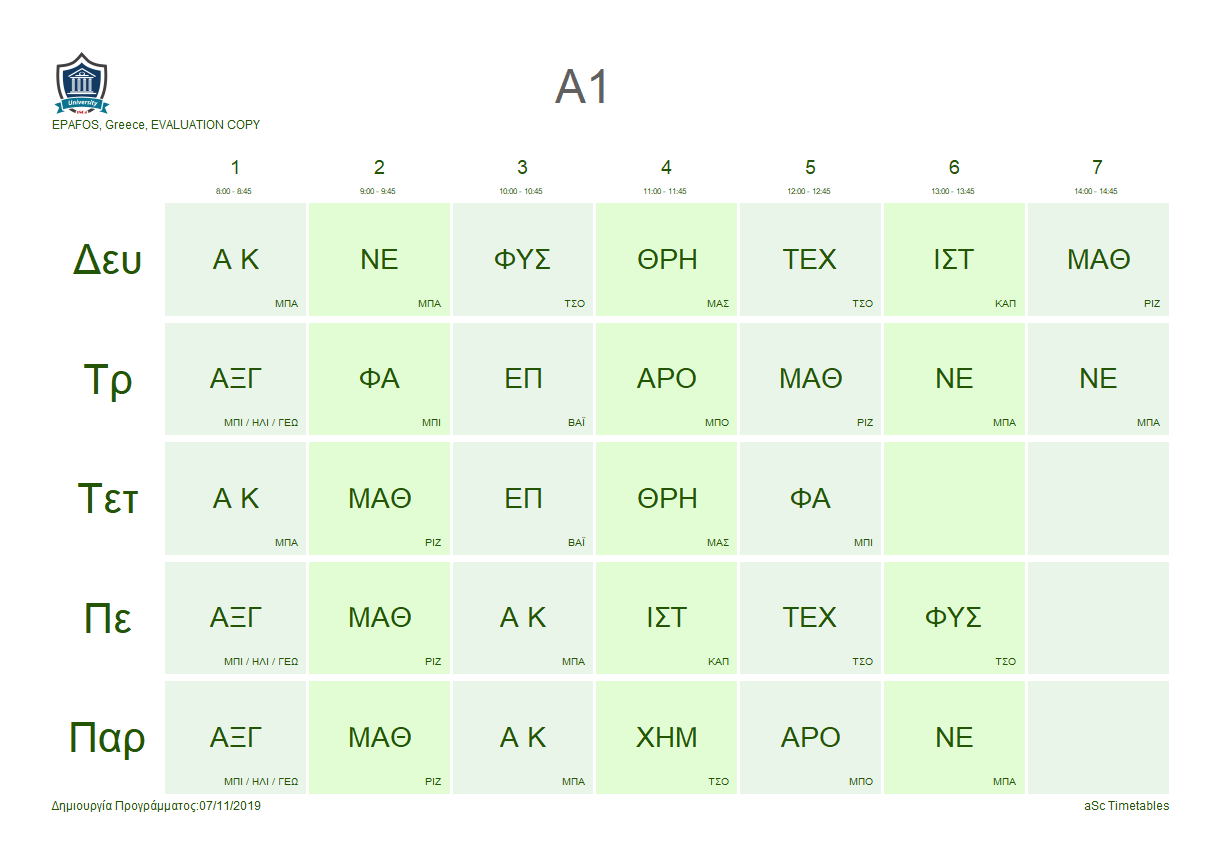Click the empty Wednesday period 6 cell
Viewport: 1223px width, 865px height.
(954, 499)
